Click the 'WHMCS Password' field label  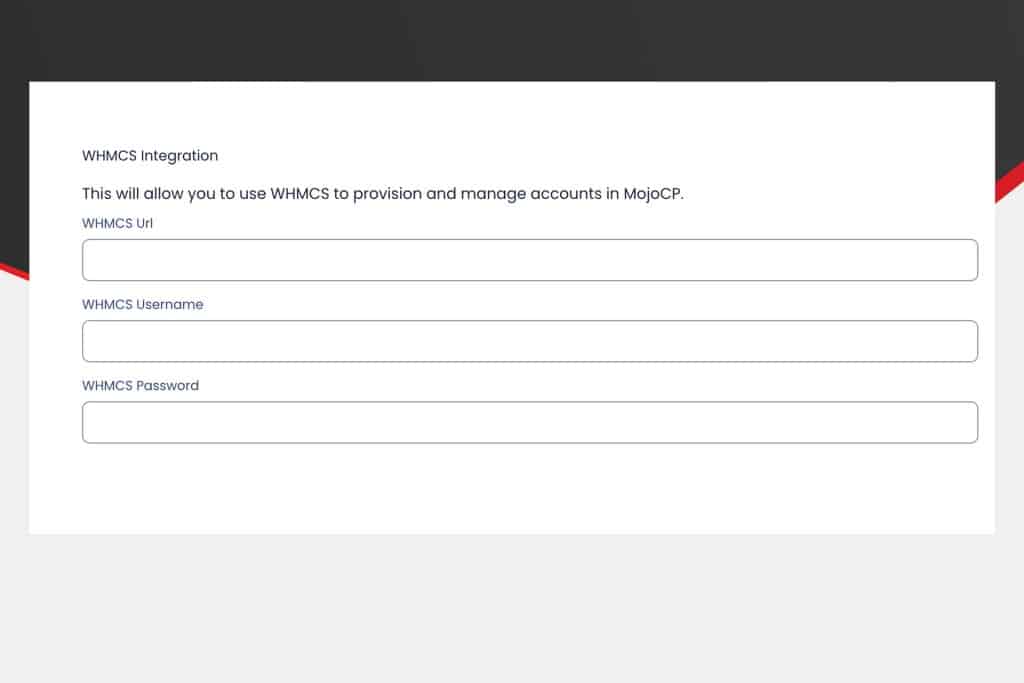pyautogui.click(x=140, y=385)
